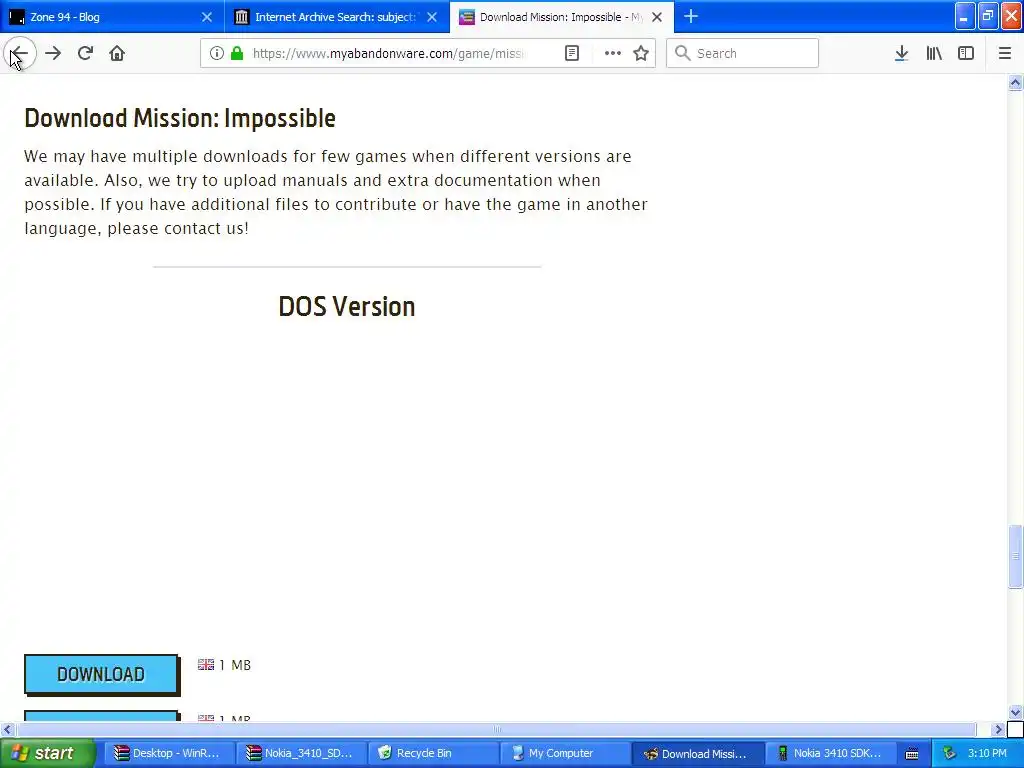
Task: Click the green secure padlock icon
Action: (237, 54)
